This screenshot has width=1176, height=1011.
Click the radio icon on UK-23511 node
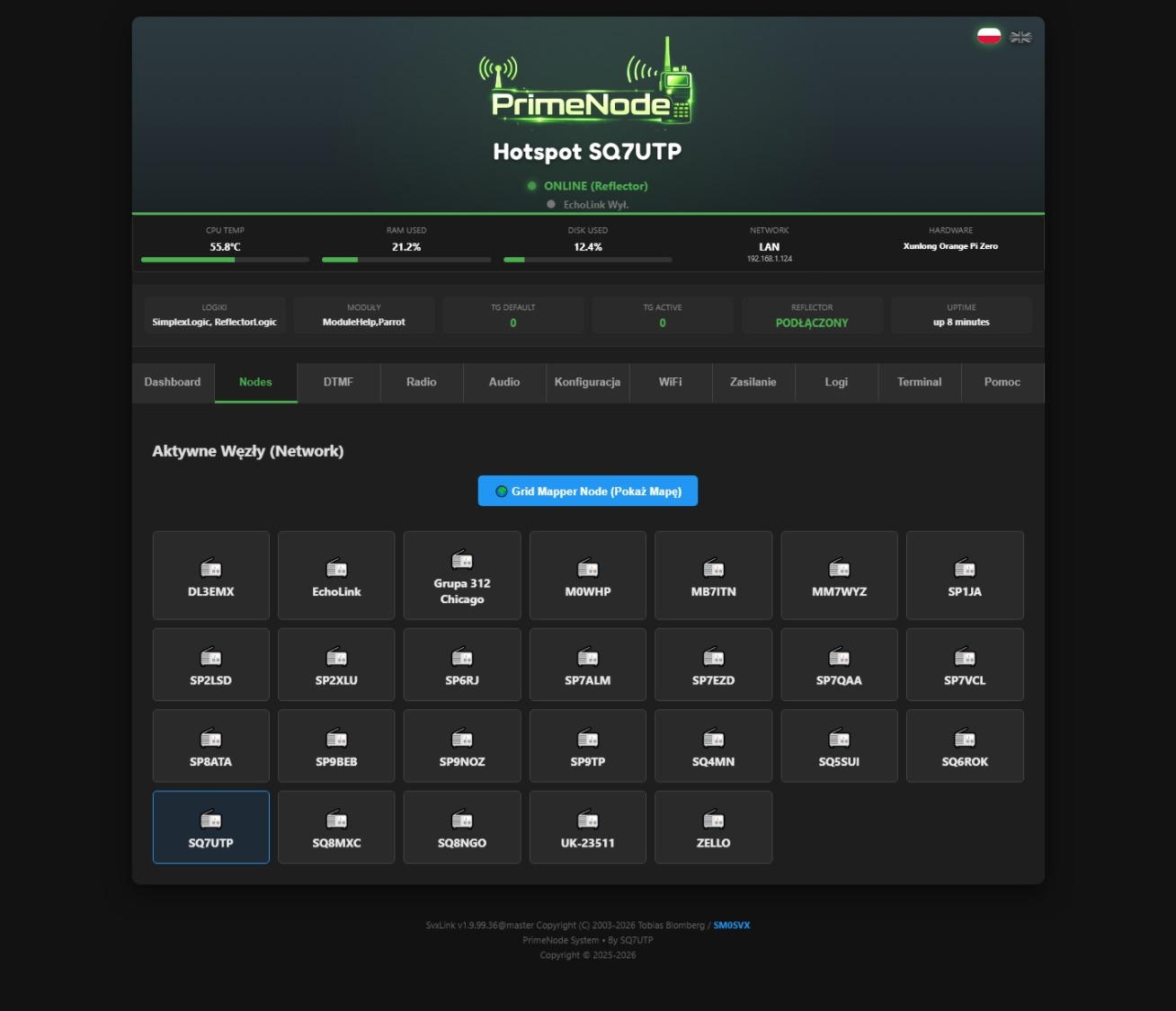point(588,820)
